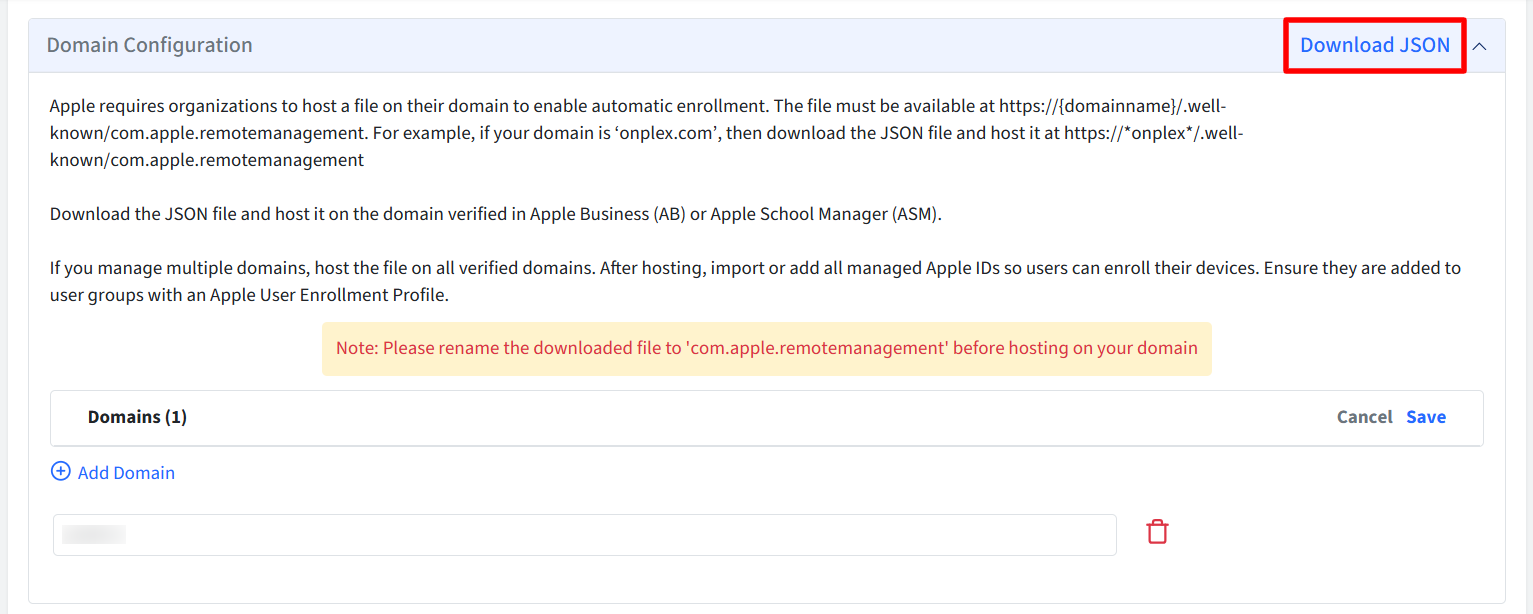1533x614 pixels.
Task: Collapse the Domain Configuration section chevron
Action: (1480, 46)
